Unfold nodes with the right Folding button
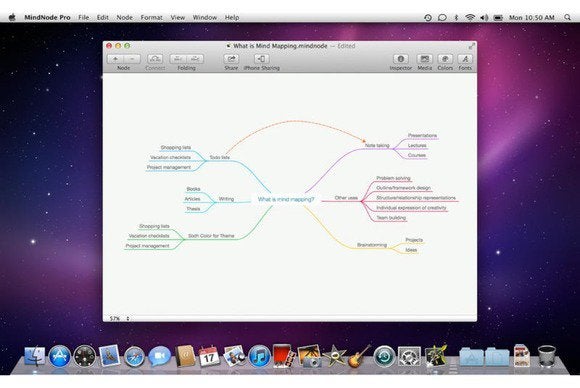This screenshot has width=580, height=388. pos(195,59)
